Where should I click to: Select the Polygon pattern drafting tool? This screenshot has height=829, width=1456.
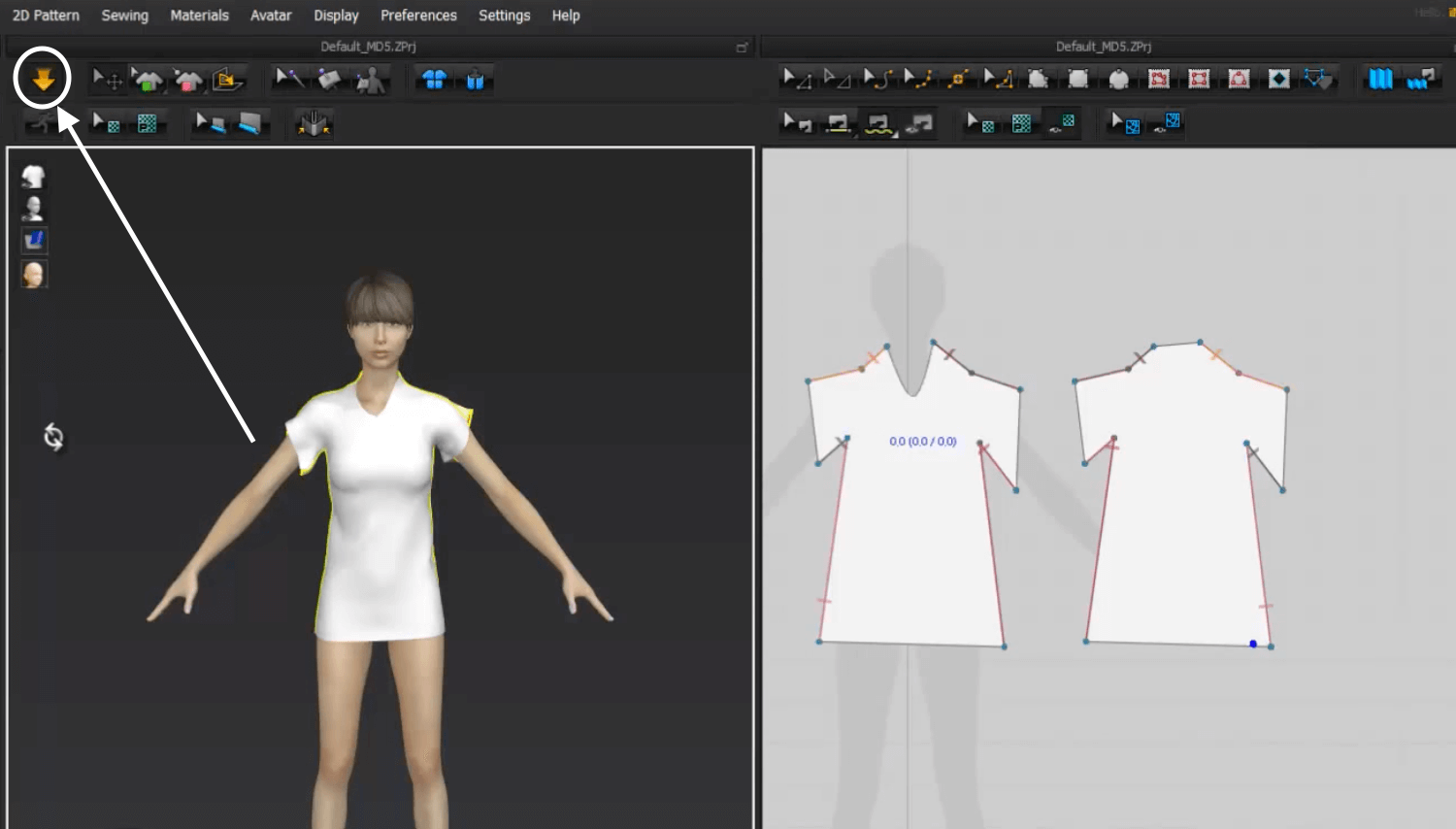coord(1037,79)
